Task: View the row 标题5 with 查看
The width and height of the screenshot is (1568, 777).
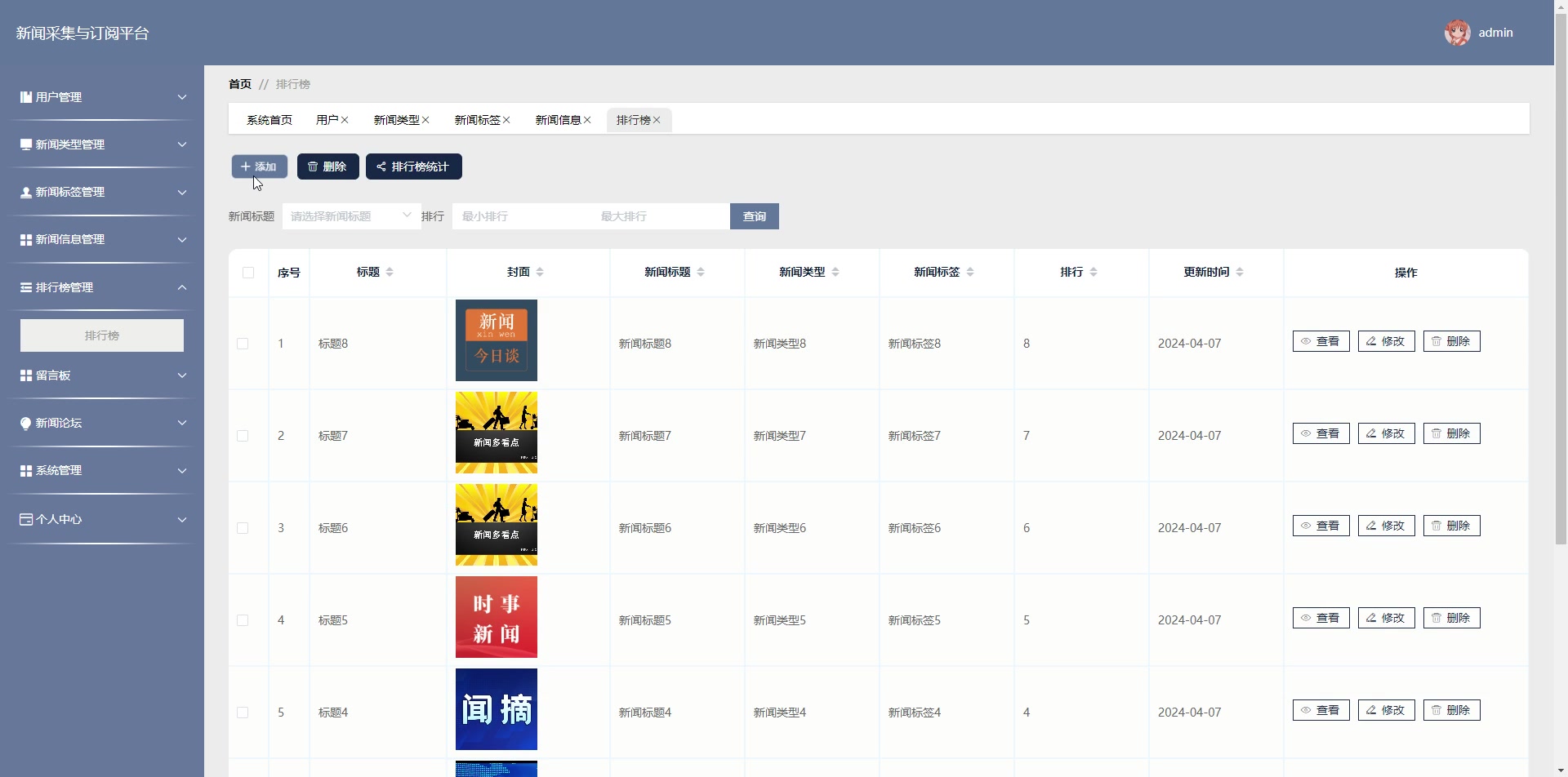Action: coord(1321,618)
